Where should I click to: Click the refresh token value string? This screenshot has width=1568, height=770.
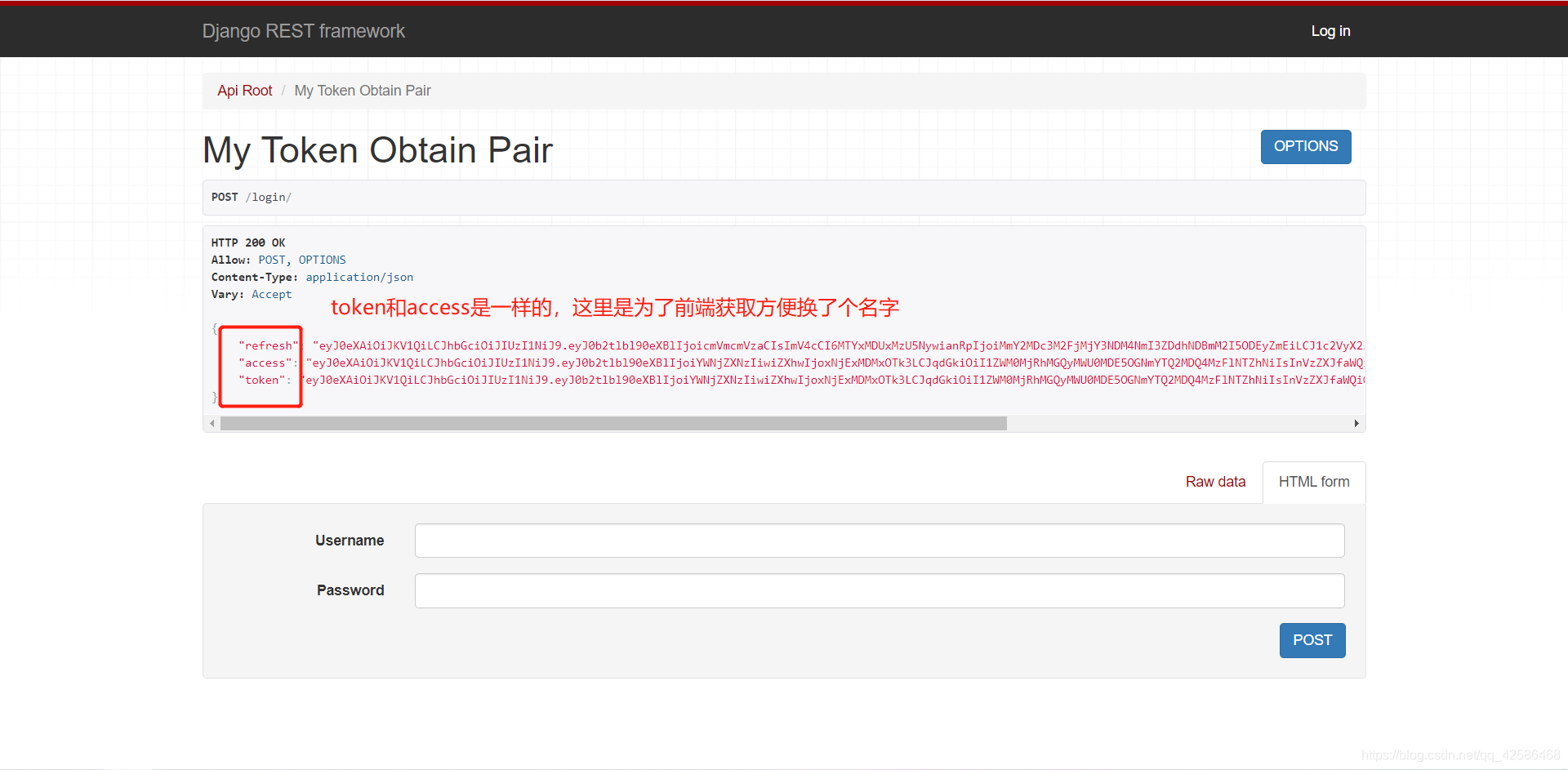coord(839,345)
